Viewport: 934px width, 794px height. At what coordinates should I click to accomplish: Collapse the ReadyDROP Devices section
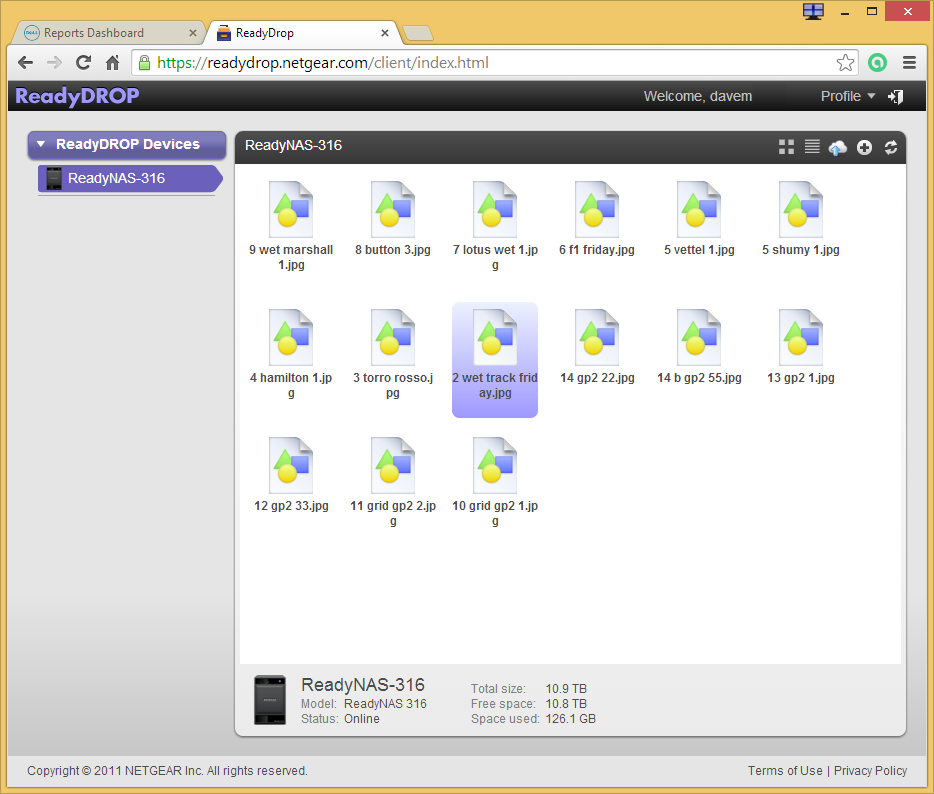[127, 145]
